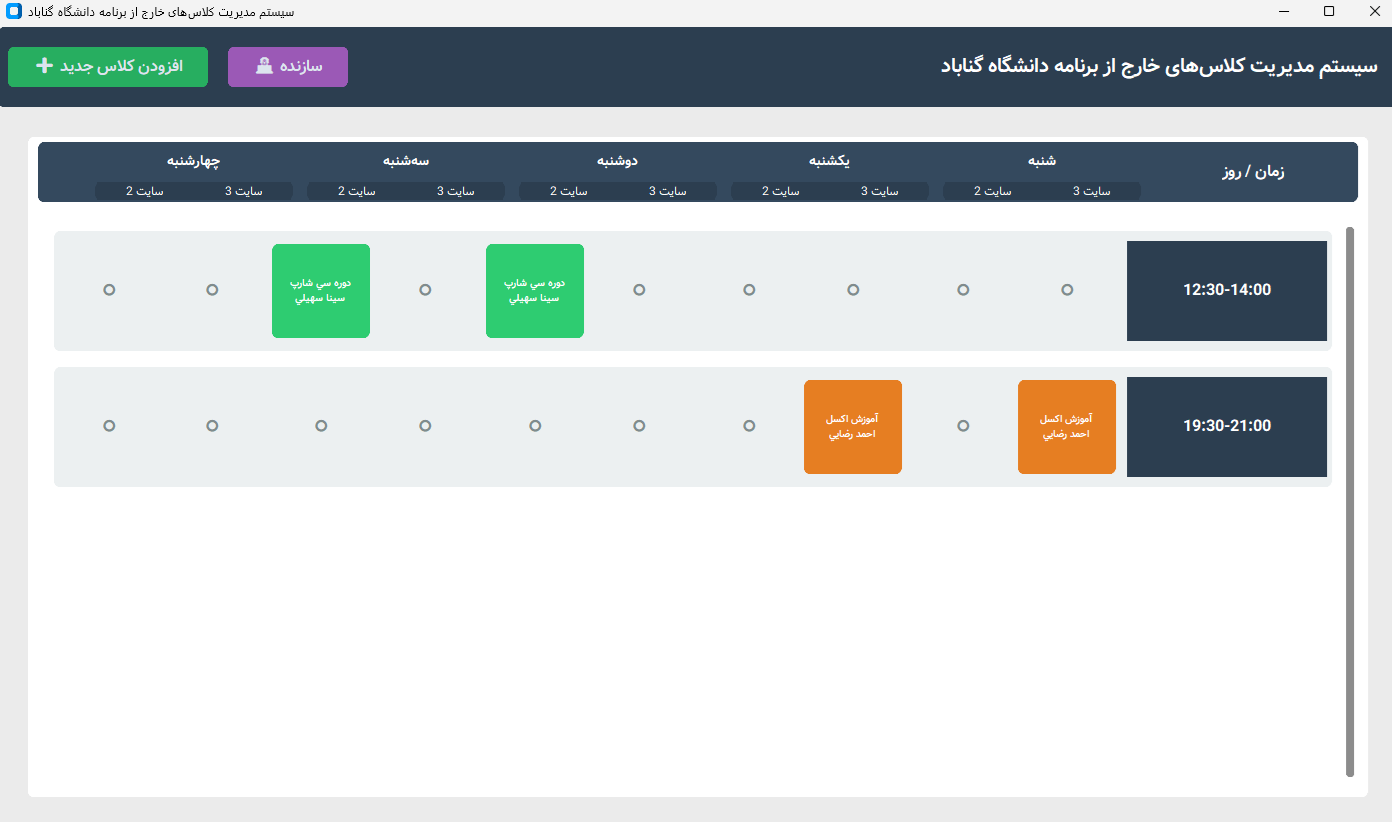Open Sunday's orange آموزش اکسل card
Image resolution: width=1392 pixels, height=822 pixels.
click(x=853, y=427)
